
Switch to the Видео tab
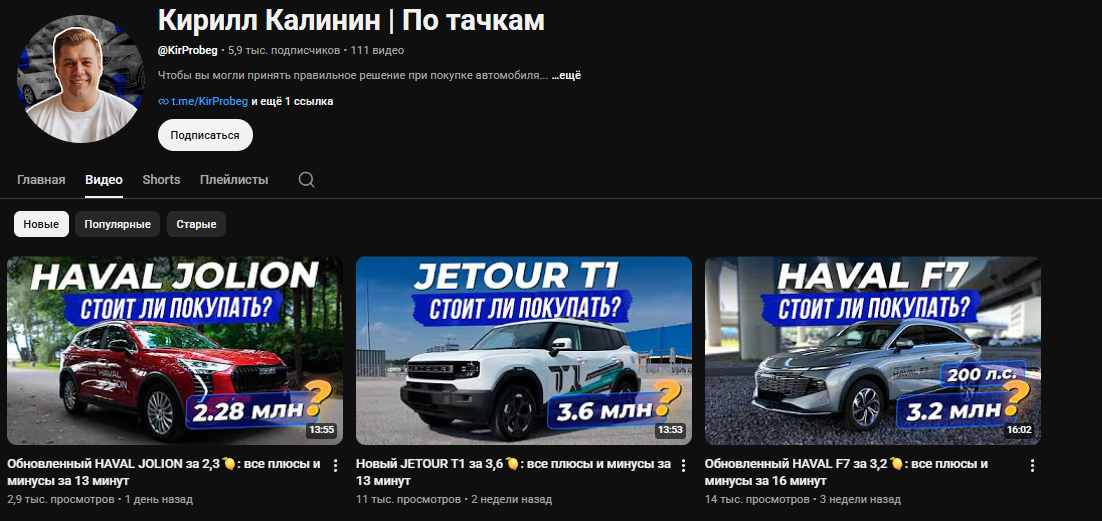[104, 180]
